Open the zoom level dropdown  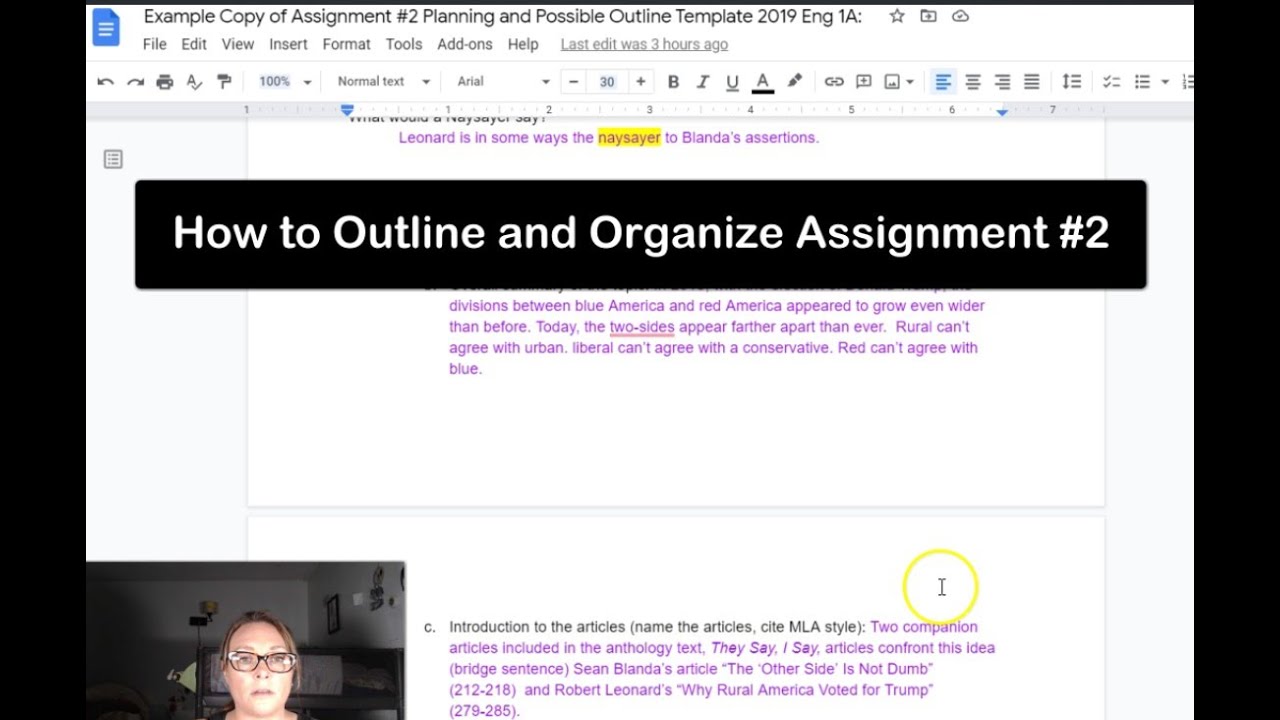tap(285, 82)
